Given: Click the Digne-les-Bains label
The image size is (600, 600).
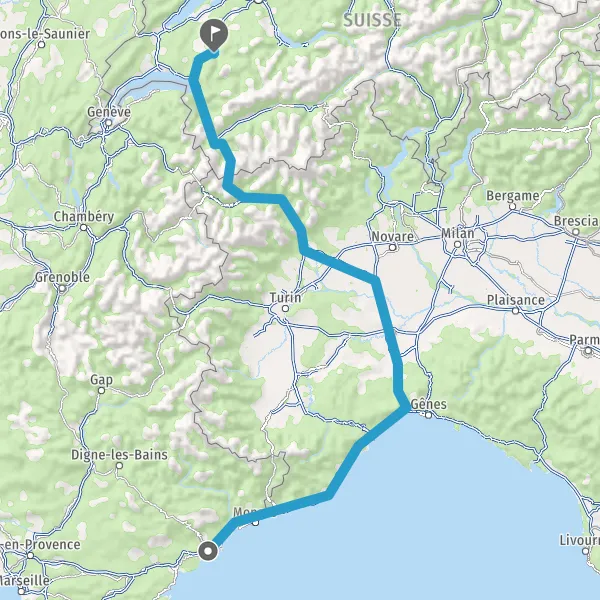Looking at the screenshot, I should coord(119,455).
